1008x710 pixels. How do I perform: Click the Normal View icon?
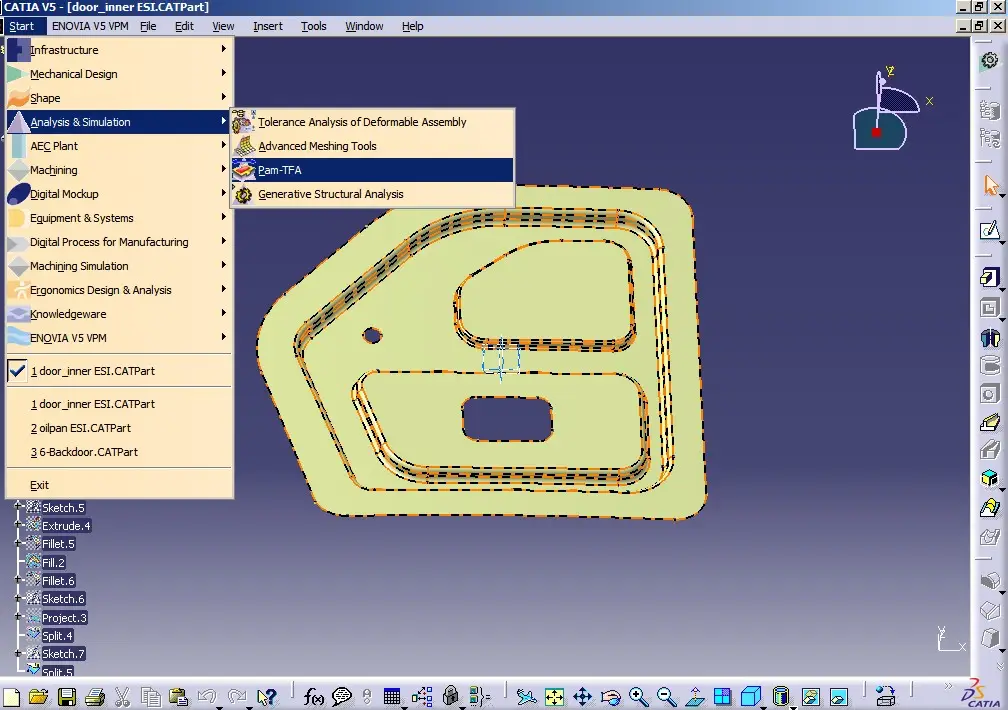[x=694, y=697]
